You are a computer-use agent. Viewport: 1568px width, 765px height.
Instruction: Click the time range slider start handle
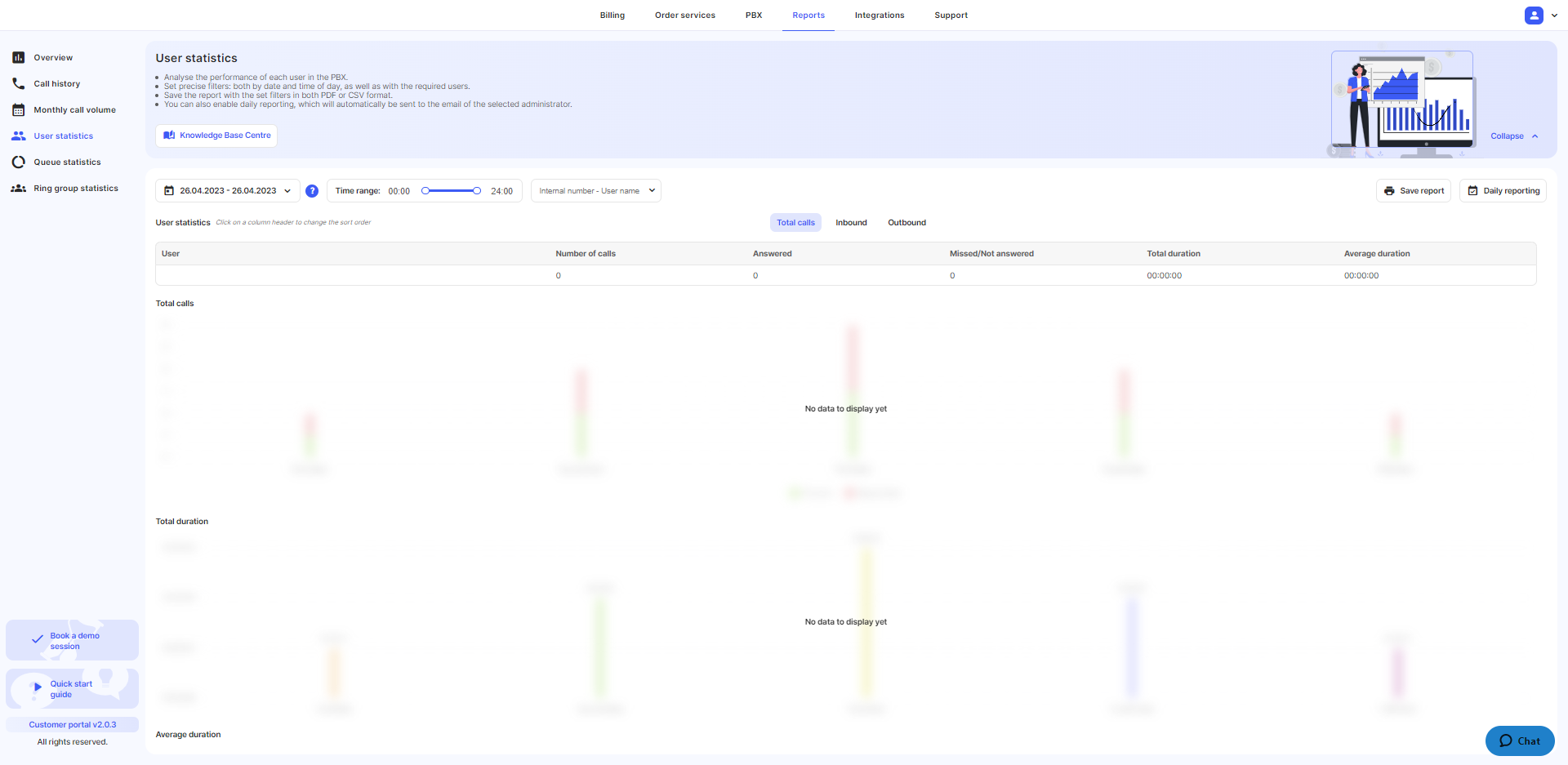tap(425, 191)
